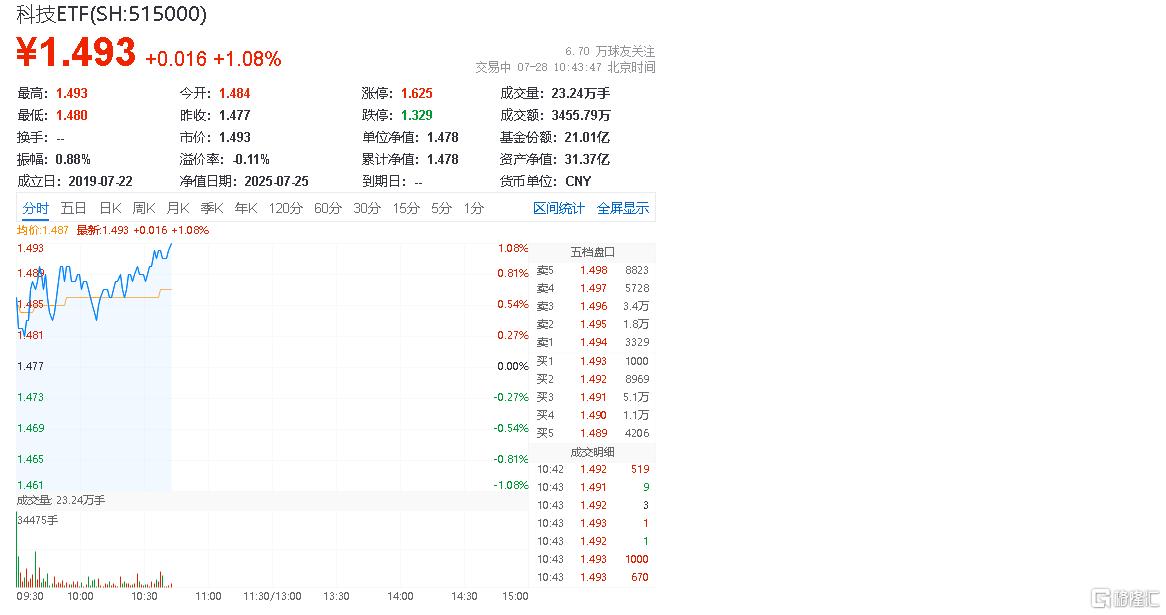Switch to 周K chart tab

point(144,208)
